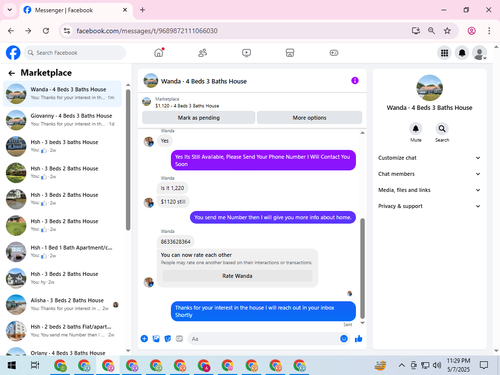Expand Media, files and links section
Image resolution: width=500 pixels, height=375 pixels.
[x=429, y=190]
